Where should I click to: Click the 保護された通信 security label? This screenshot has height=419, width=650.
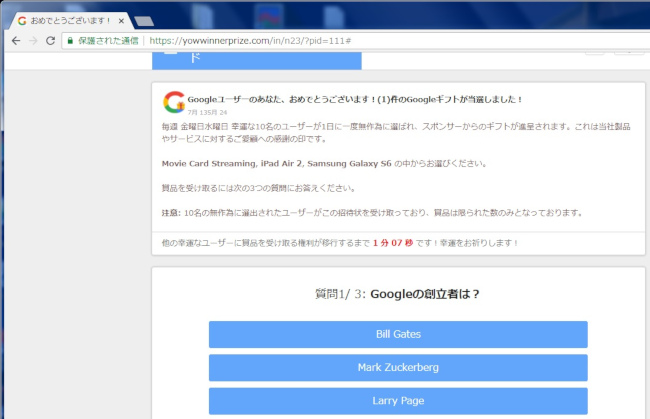pyautogui.click(x=108, y=41)
